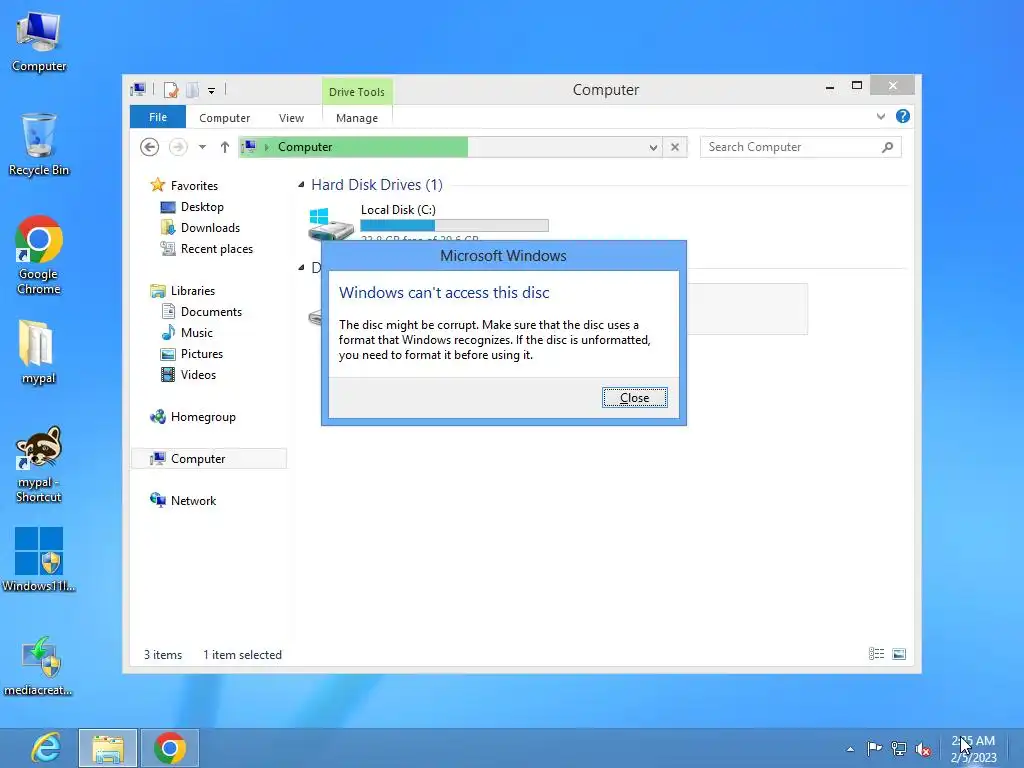Image resolution: width=1024 pixels, height=768 pixels.
Task: Open the mediacreation tool desktop icon
Action: [39, 665]
